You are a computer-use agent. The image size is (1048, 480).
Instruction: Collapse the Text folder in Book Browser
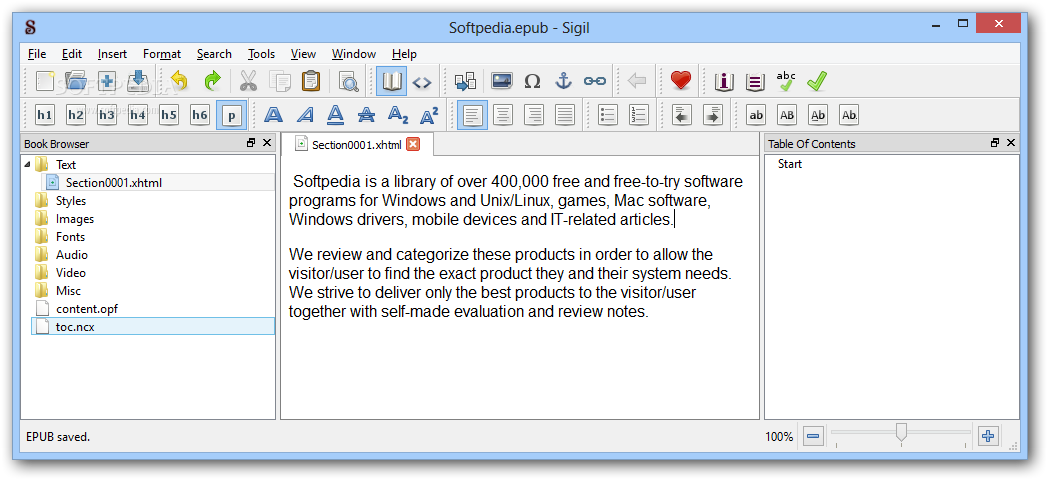tap(27, 164)
